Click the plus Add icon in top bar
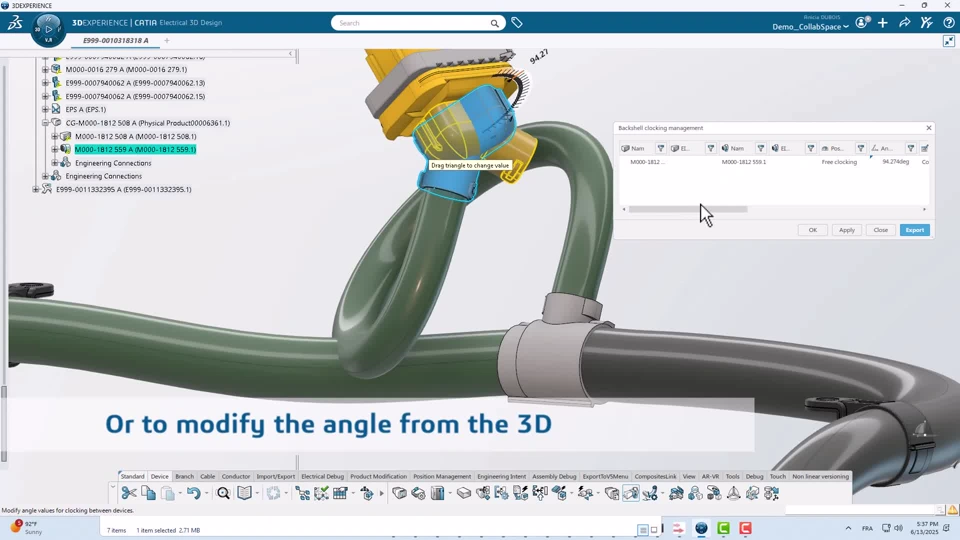The height and width of the screenshot is (540, 960). tap(883, 23)
